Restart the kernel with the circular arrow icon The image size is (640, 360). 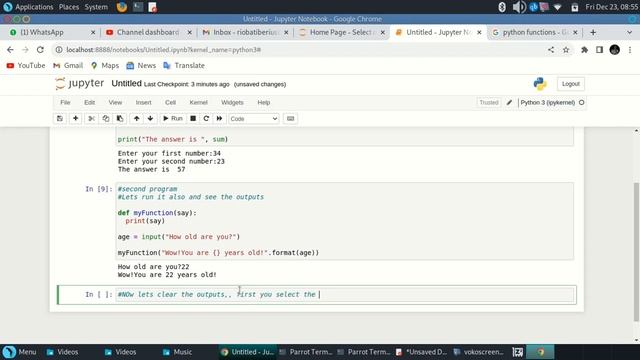click(x=206, y=118)
